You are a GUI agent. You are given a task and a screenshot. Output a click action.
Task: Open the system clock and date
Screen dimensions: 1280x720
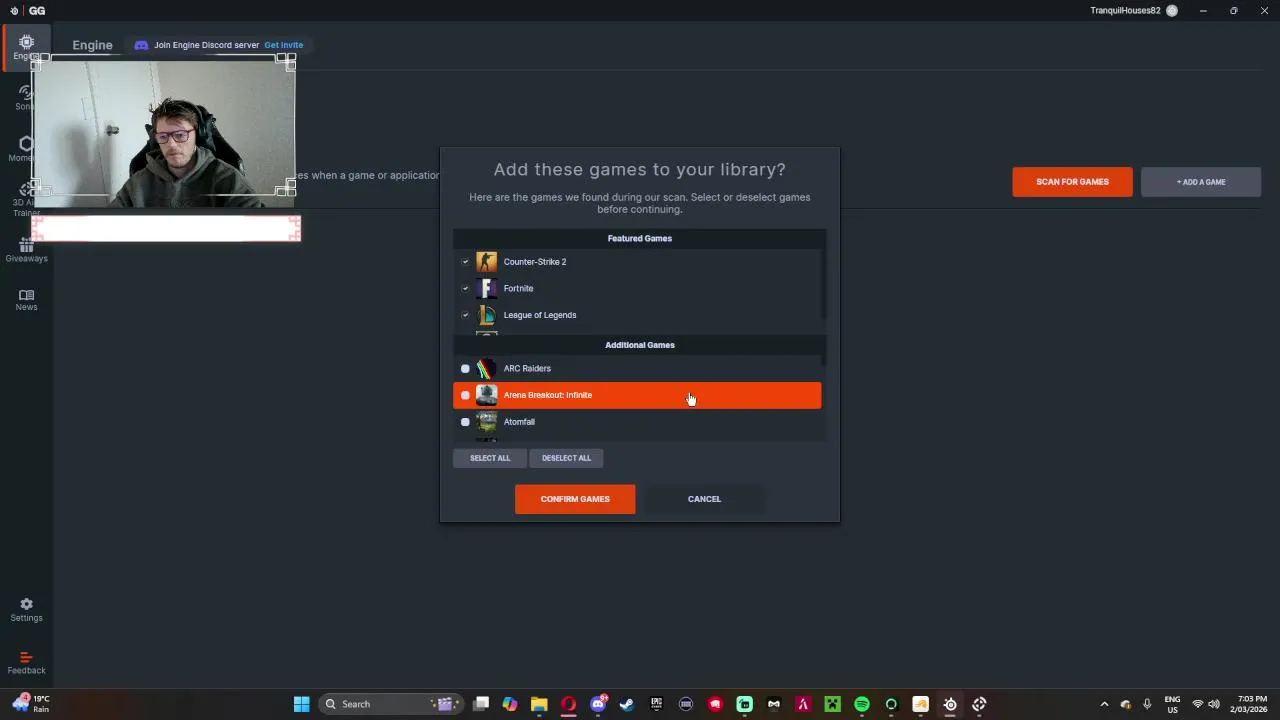tap(1251, 704)
